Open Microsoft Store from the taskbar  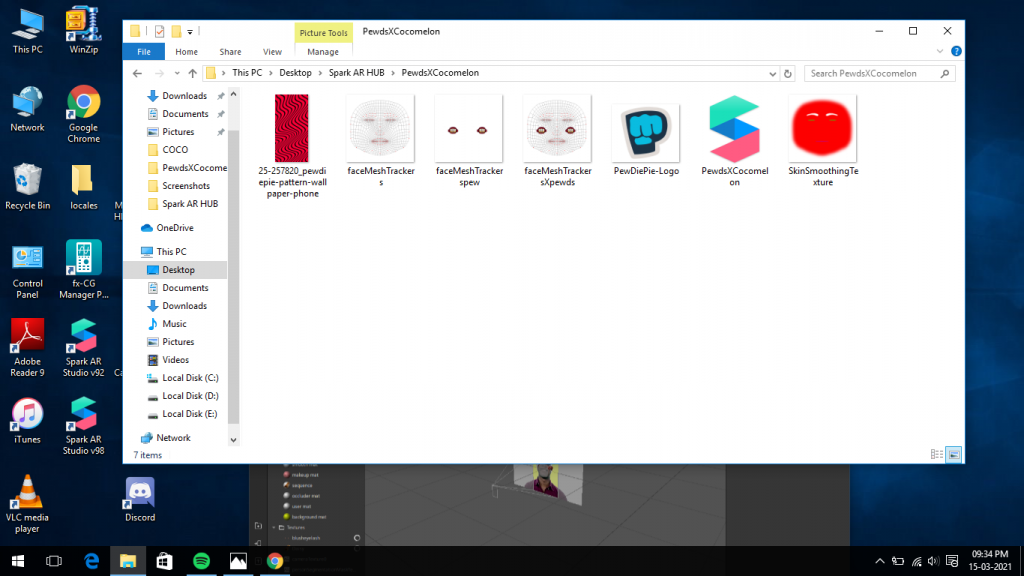[165, 561]
